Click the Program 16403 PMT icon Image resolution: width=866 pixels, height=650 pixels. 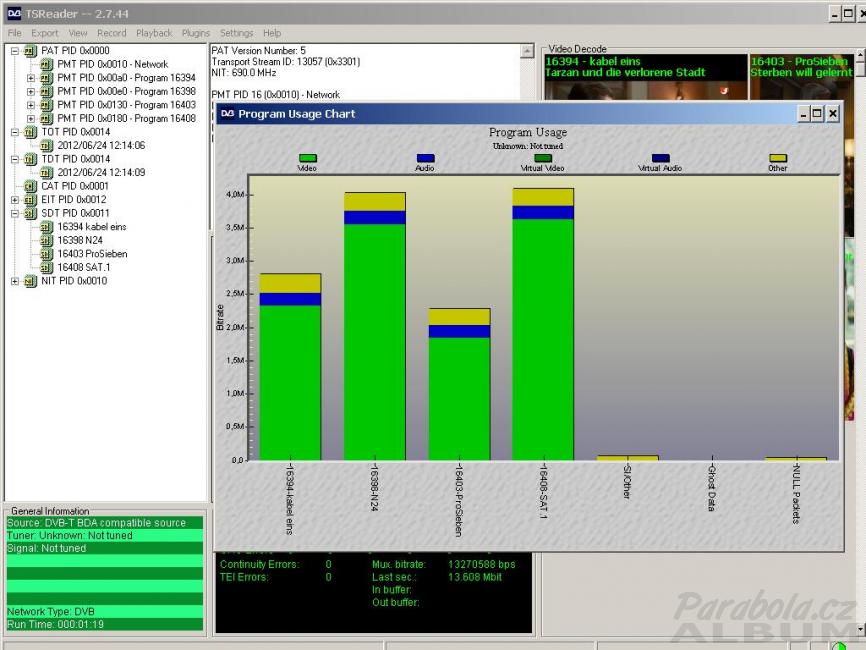[x=47, y=105]
